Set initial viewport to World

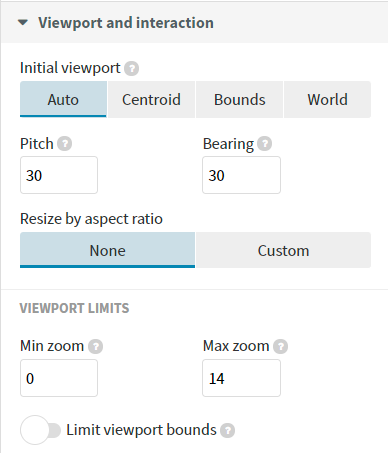327,99
